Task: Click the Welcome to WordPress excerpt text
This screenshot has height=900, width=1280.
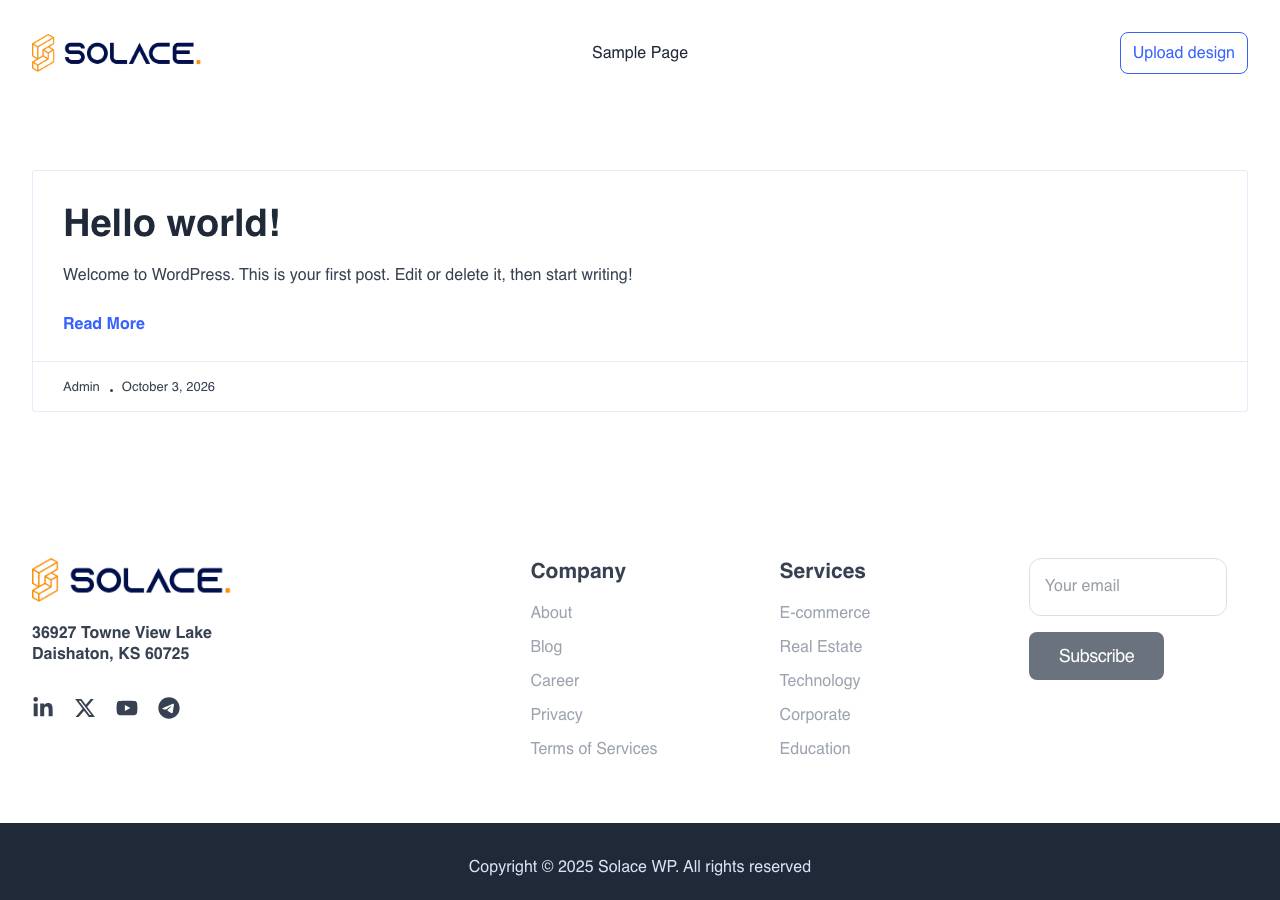Action: point(348,275)
